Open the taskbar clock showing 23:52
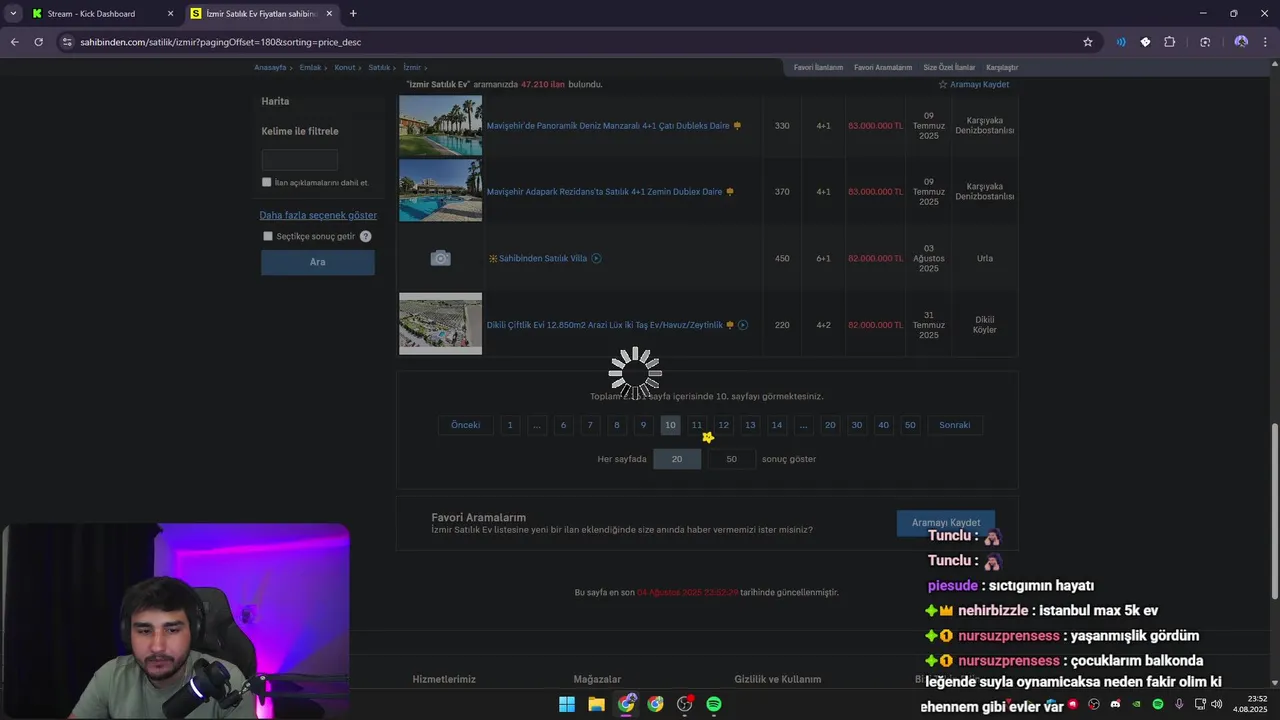This screenshot has height=720, width=1280. [1250, 704]
